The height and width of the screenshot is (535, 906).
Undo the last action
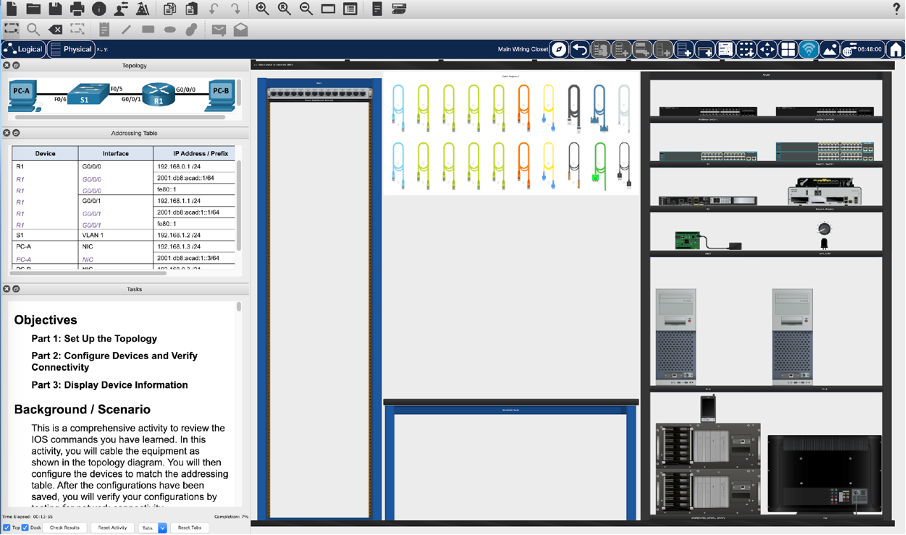pos(214,9)
